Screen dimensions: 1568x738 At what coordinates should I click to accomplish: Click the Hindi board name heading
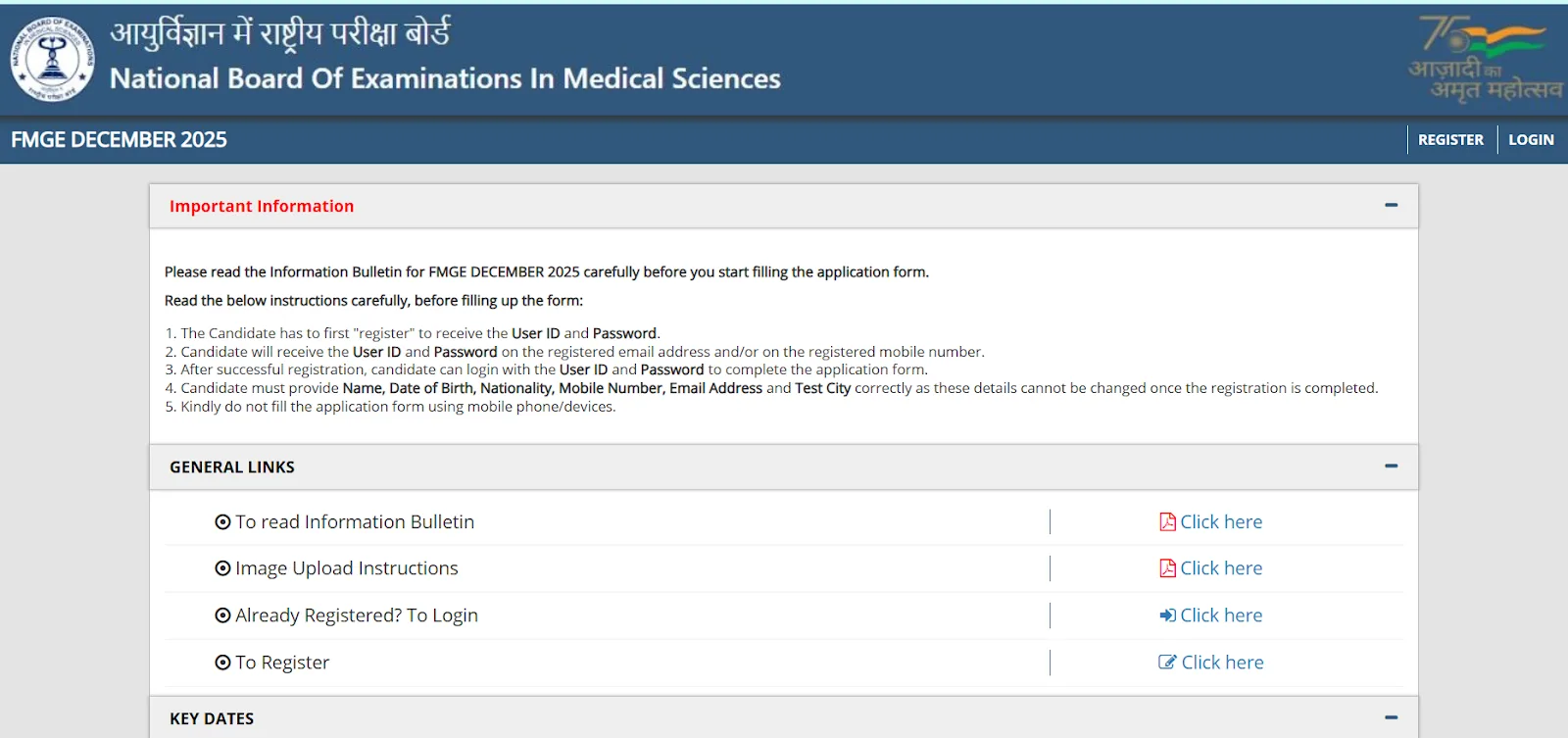point(280,33)
